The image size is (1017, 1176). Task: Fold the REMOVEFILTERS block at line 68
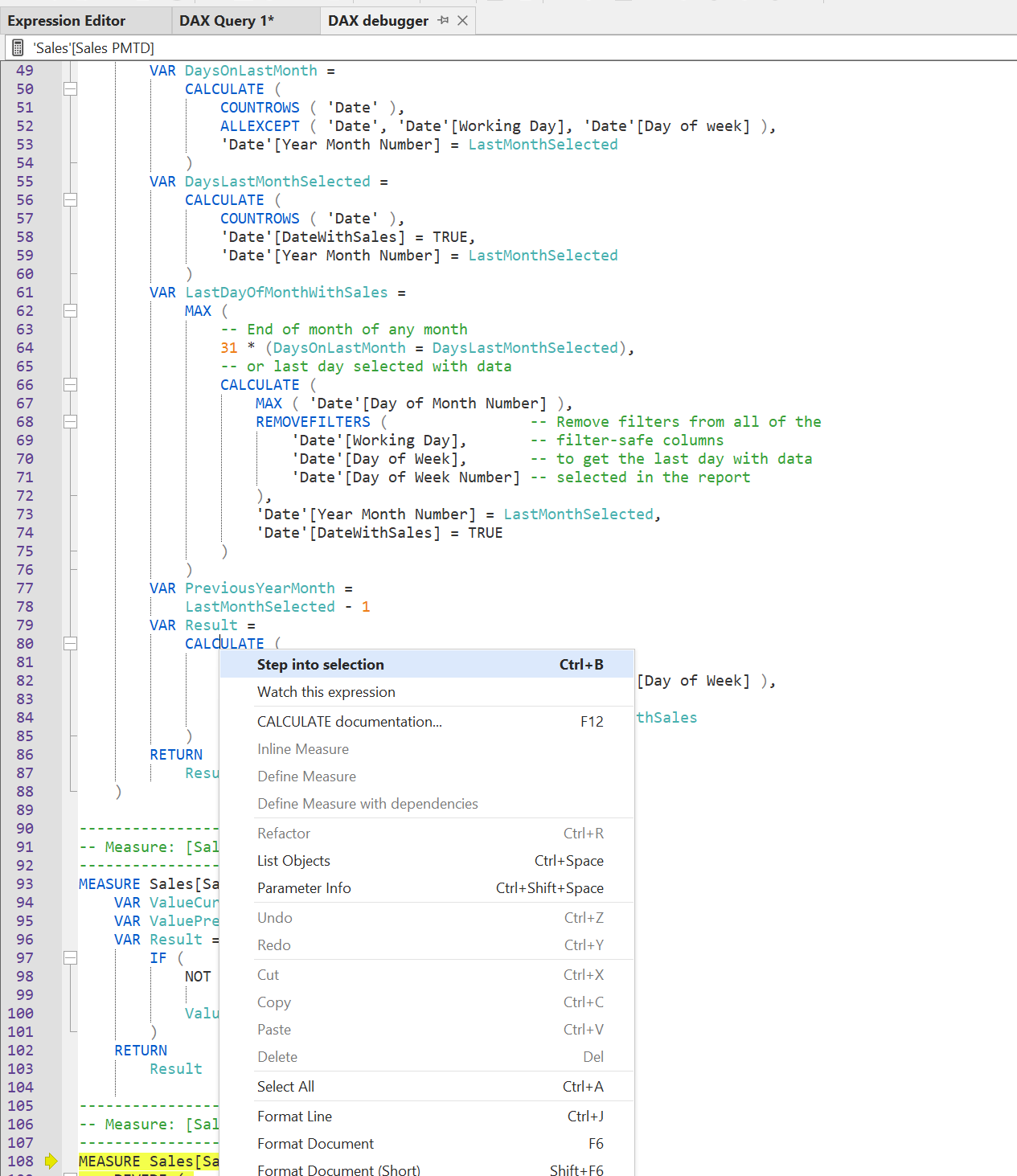pyautogui.click(x=71, y=422)
